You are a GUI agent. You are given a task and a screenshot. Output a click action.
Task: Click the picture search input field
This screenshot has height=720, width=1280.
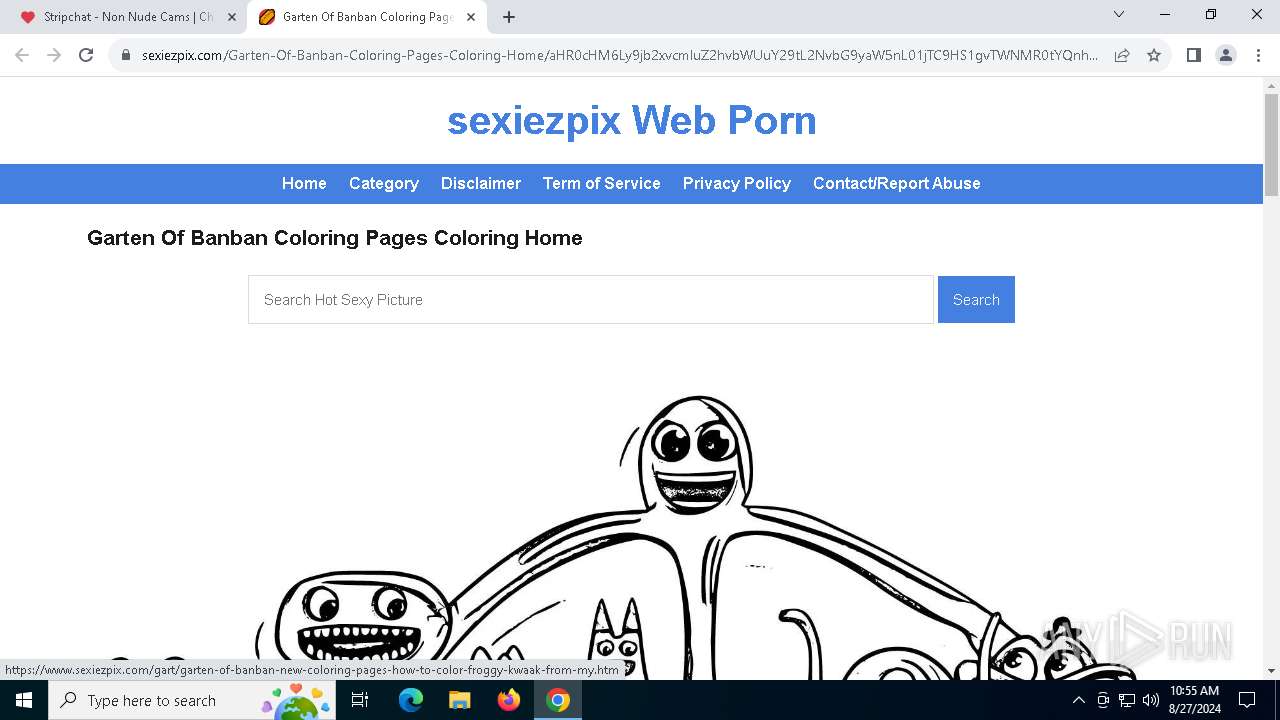point(591,299)
